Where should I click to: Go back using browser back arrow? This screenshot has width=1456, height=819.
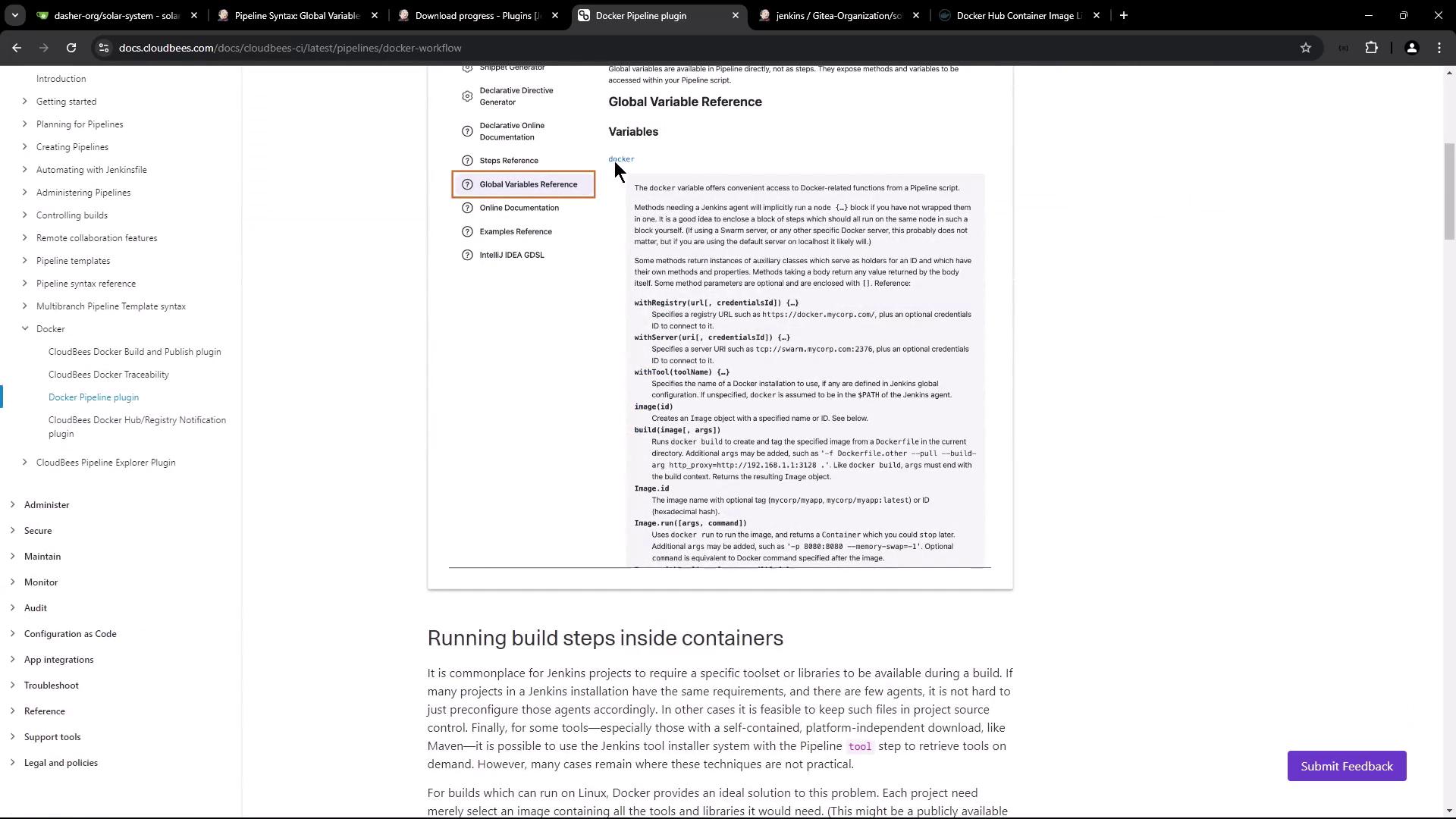[x=17, y=48]
